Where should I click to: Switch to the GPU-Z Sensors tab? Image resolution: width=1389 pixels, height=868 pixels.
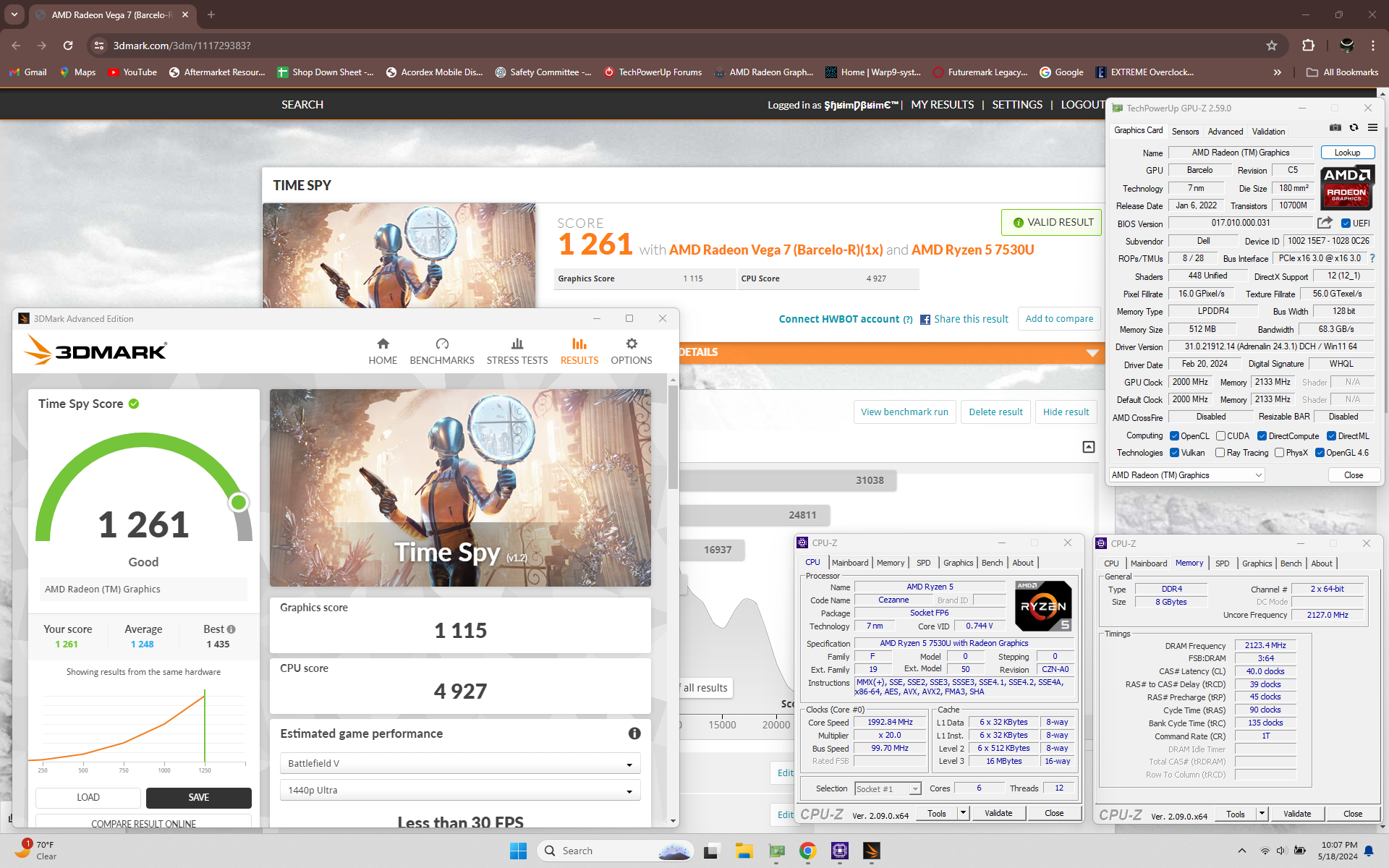point(1185,132)
